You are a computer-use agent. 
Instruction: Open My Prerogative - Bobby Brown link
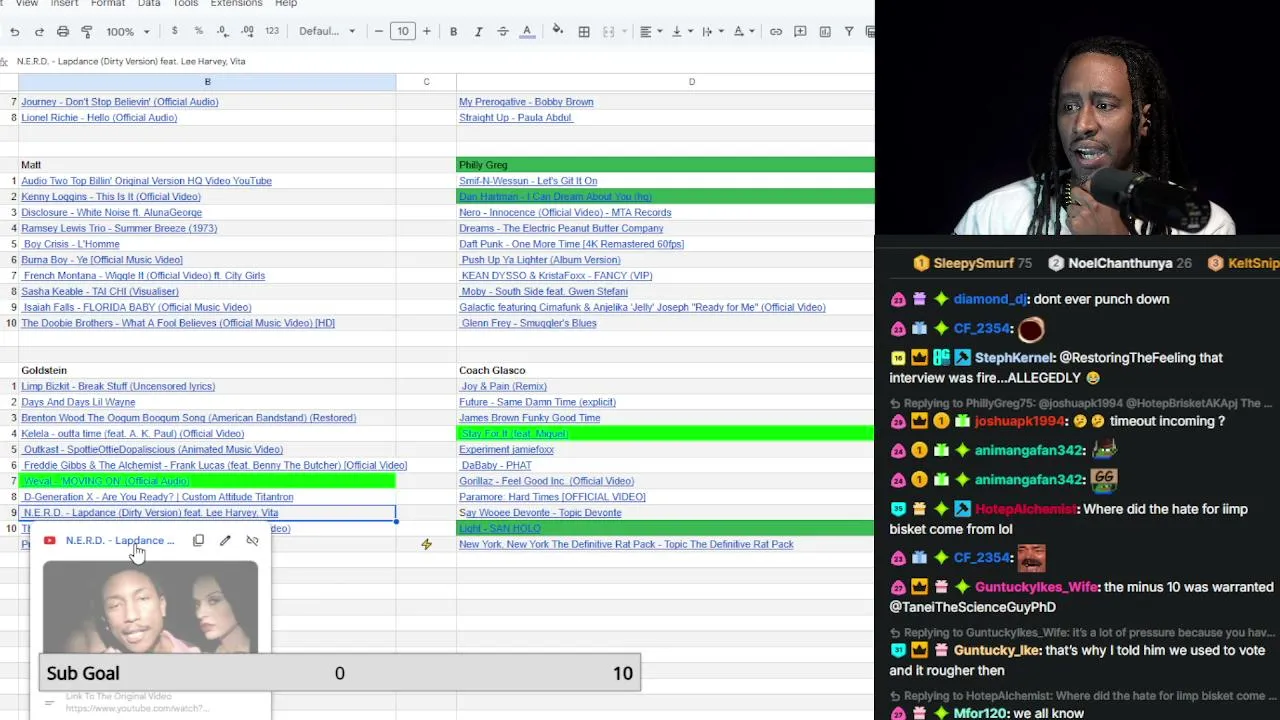(x=526, y=102)
